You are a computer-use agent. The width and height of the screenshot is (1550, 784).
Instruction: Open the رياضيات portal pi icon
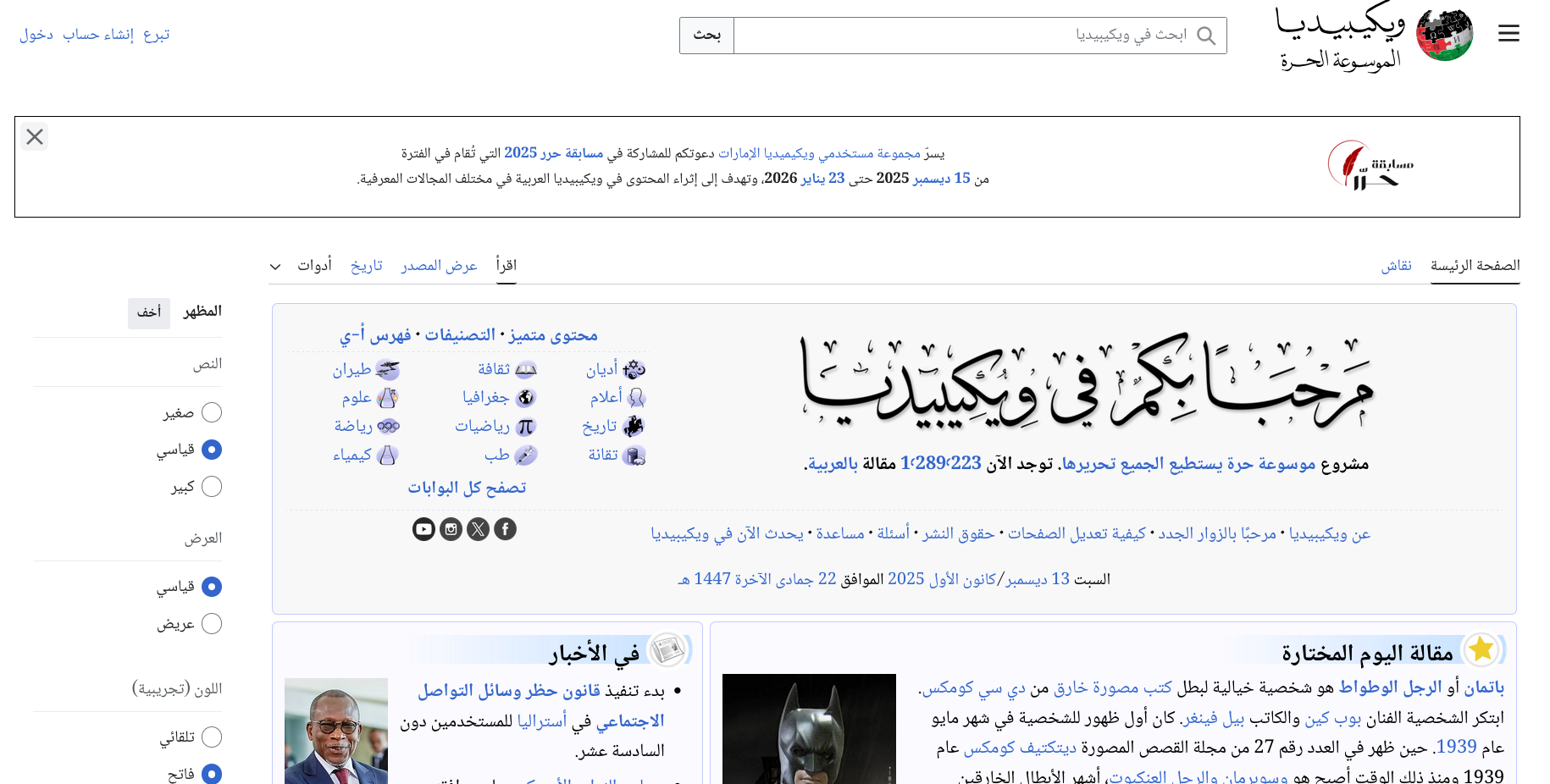[x=526, y=426]
